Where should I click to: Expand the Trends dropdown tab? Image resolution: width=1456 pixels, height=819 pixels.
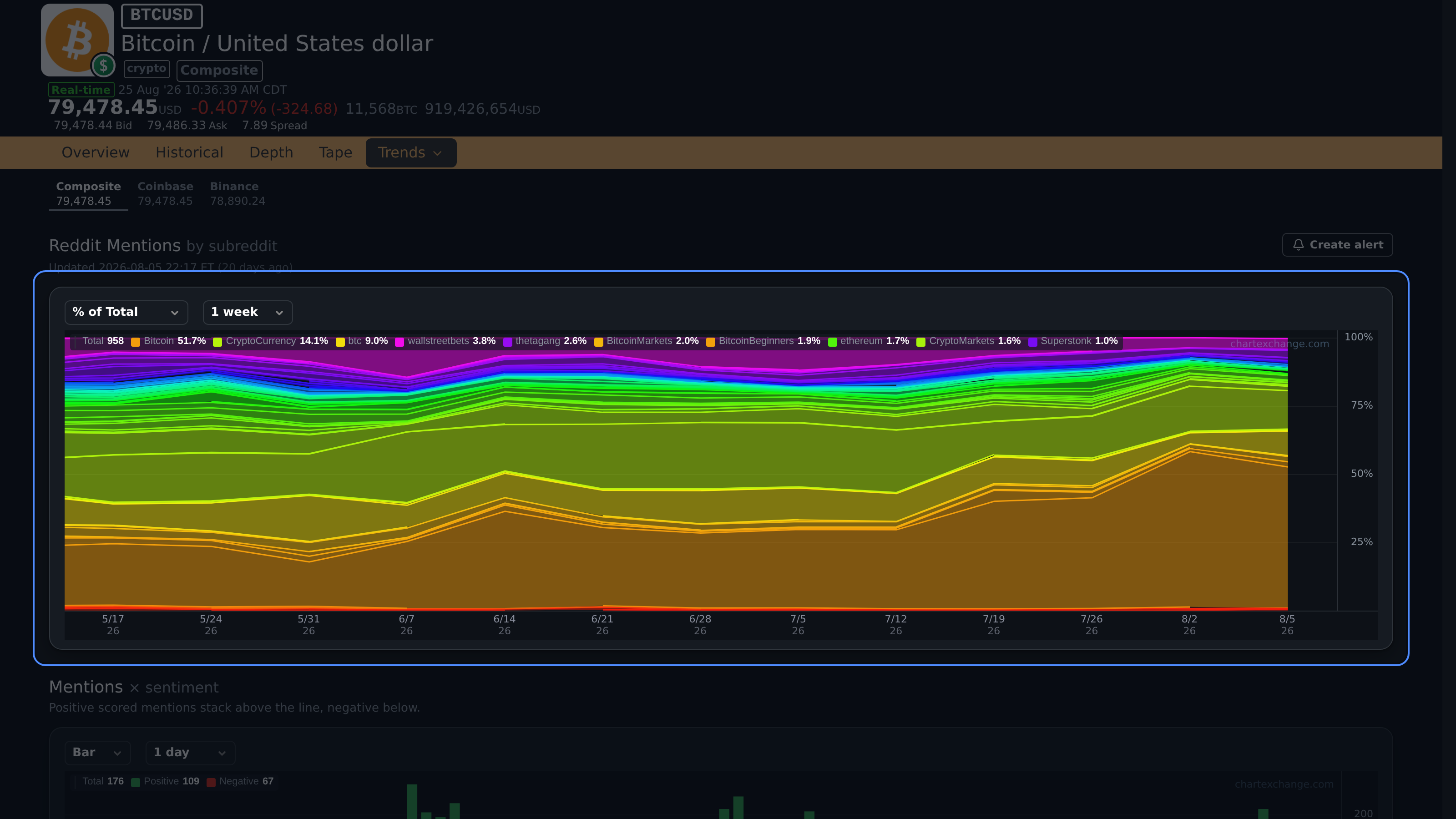coord(411,152)
